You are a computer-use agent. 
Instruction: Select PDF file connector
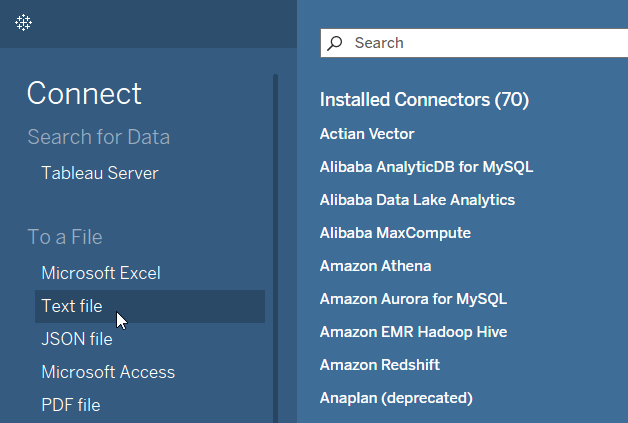(x=71, y=405)
